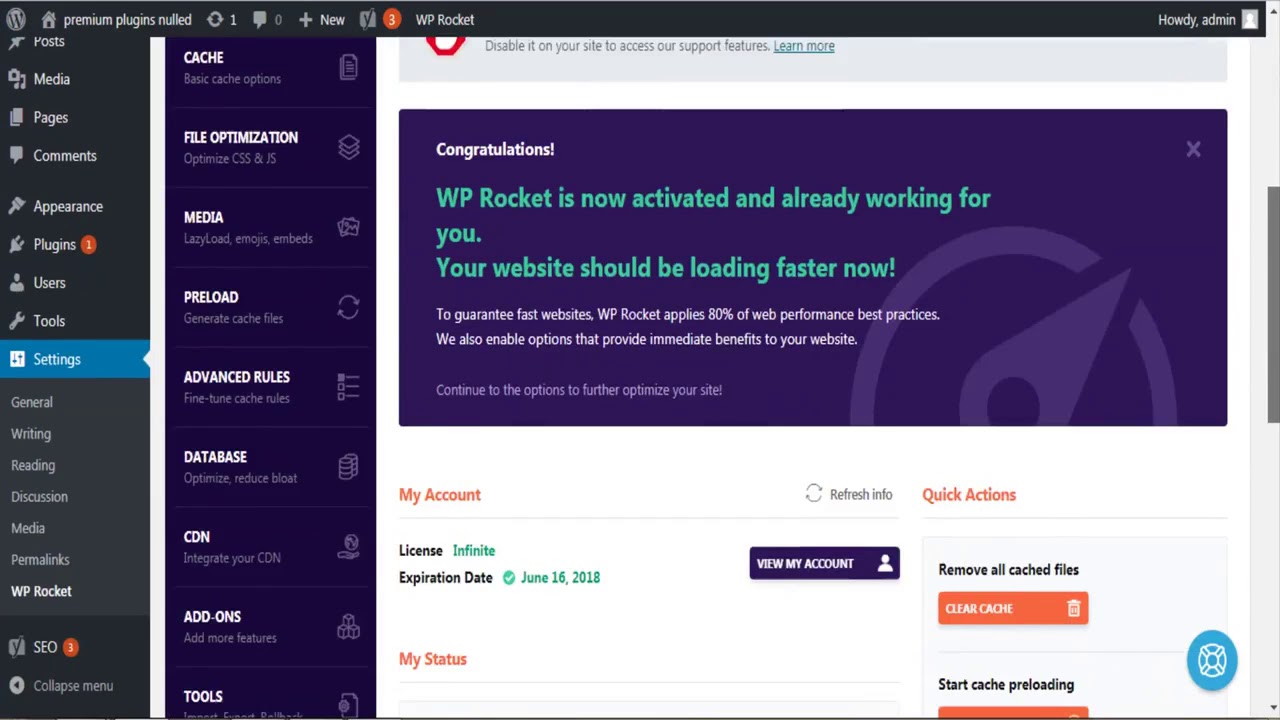Click the CDN globe icon
The image size is (1280, 720).
pyautogui.click(x=348, y=546)
